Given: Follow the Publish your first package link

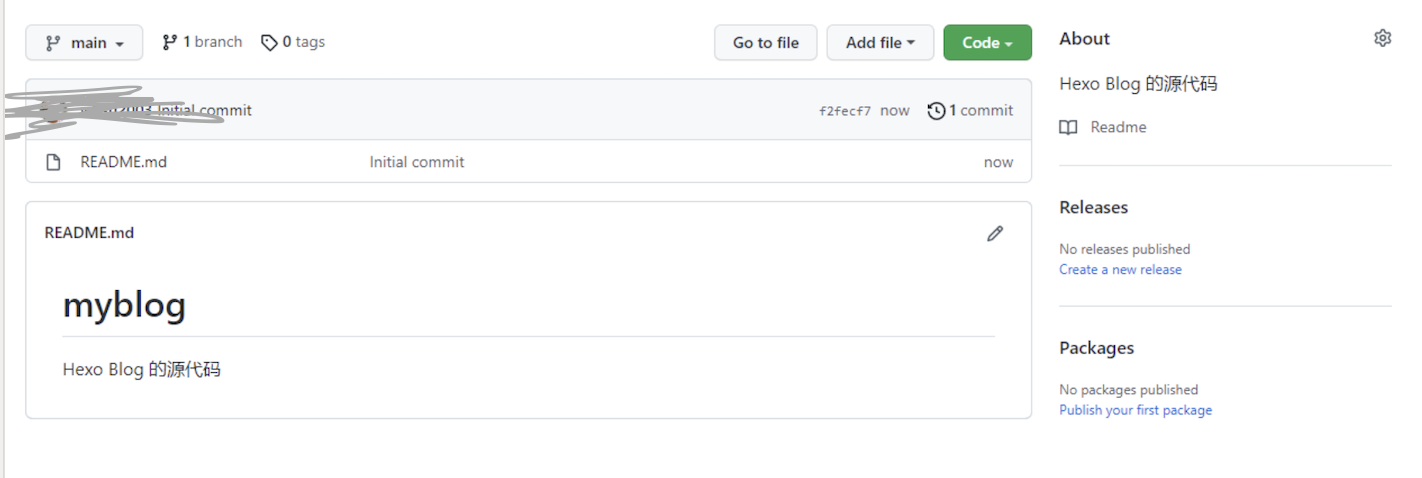Looking at the screenshot, I should click(1135, 410).
